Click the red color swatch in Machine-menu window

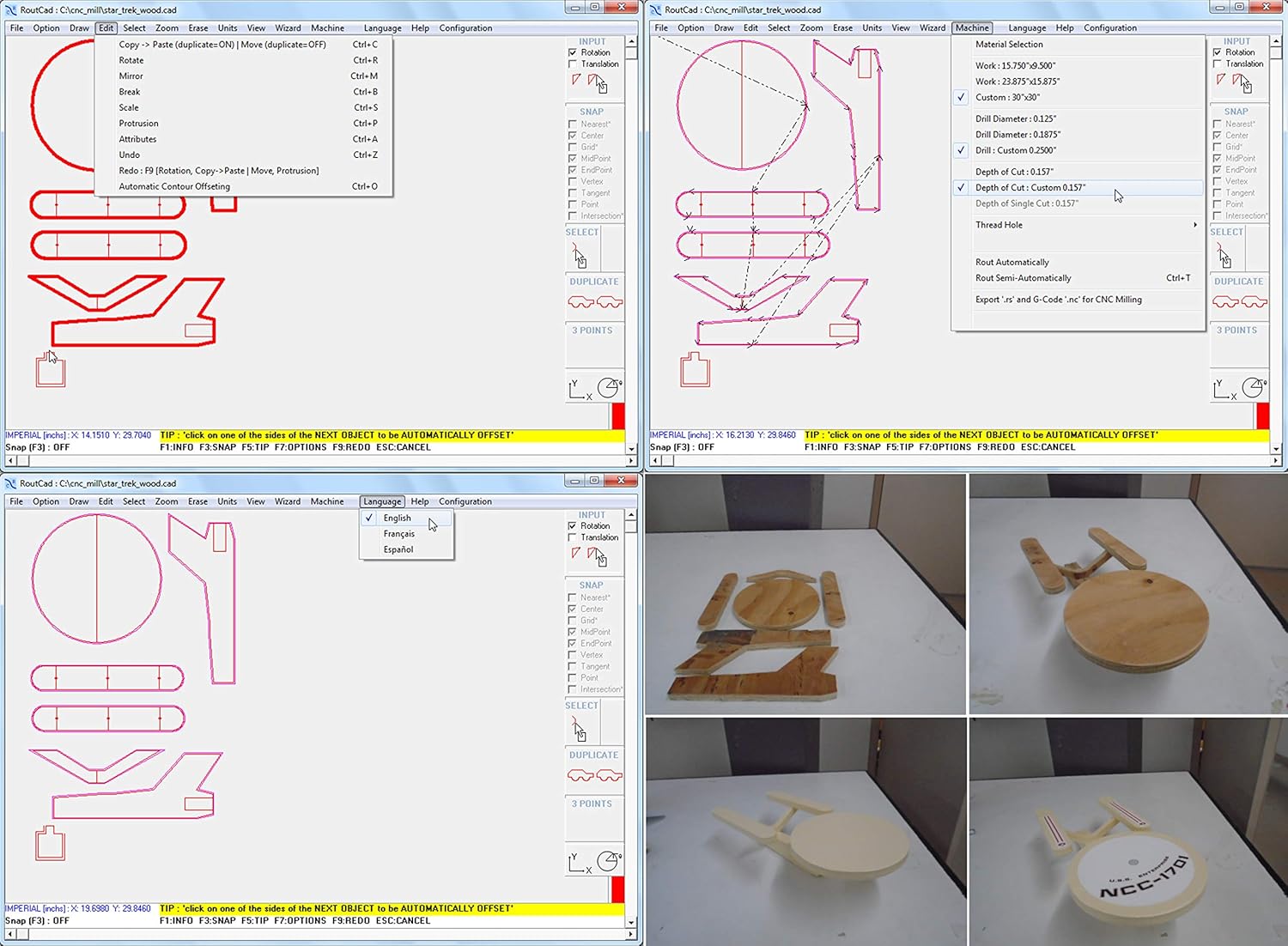[1262, 416]
